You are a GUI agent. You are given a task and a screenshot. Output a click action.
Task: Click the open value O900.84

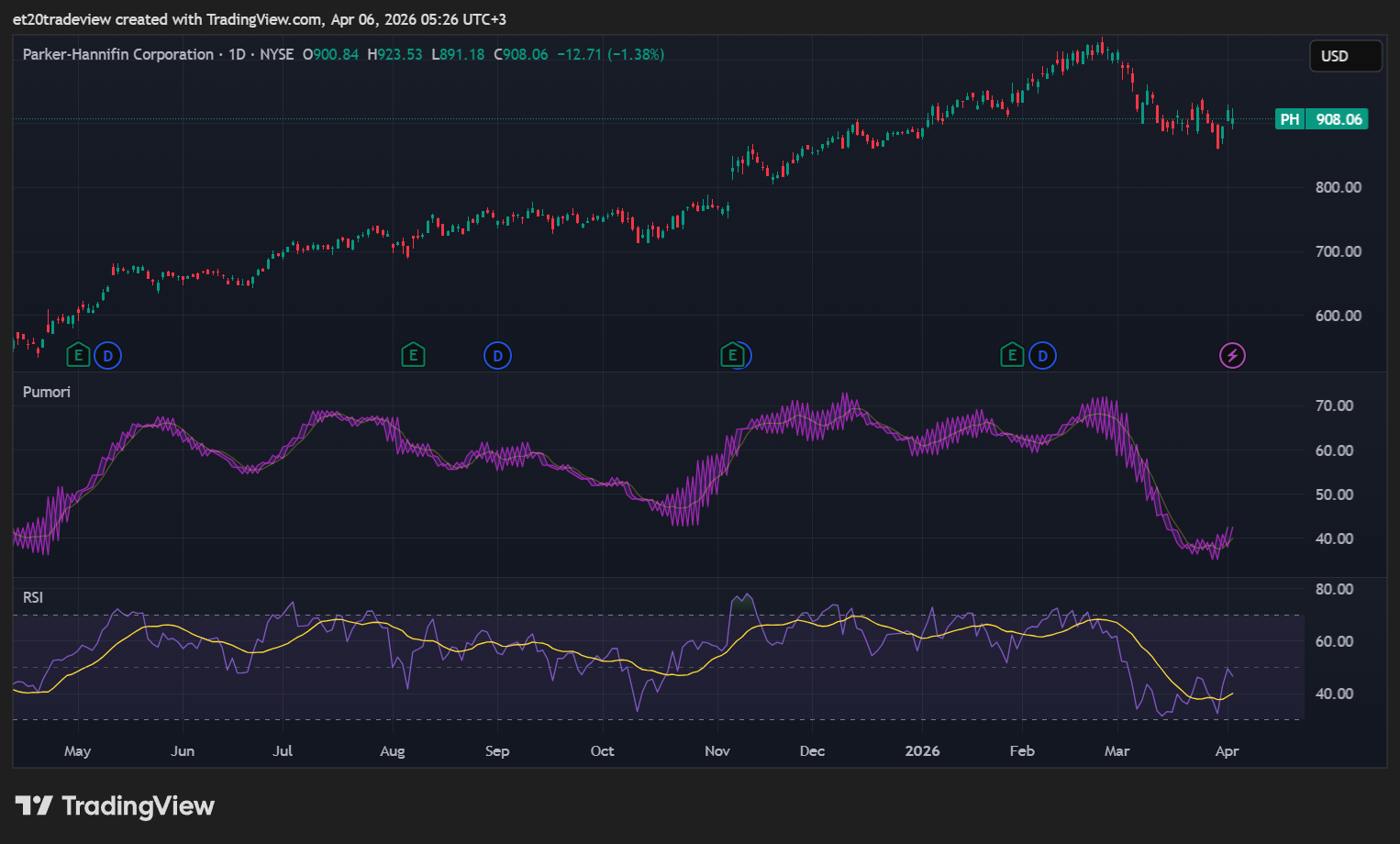pos(331,54)
